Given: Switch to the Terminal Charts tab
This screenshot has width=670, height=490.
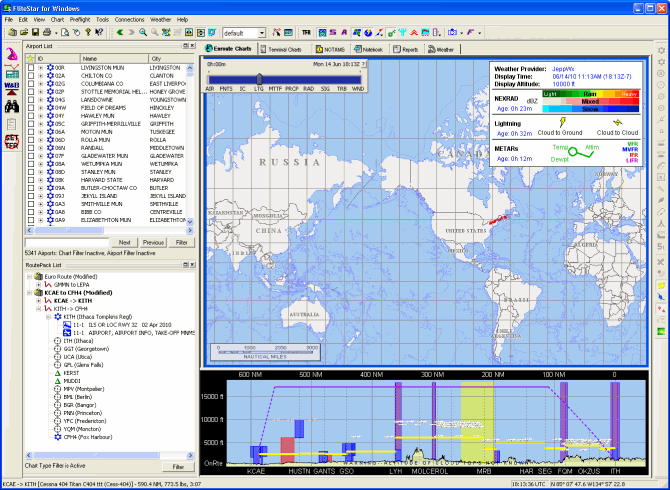Looking at the screenshot, I should pos(281,50).
